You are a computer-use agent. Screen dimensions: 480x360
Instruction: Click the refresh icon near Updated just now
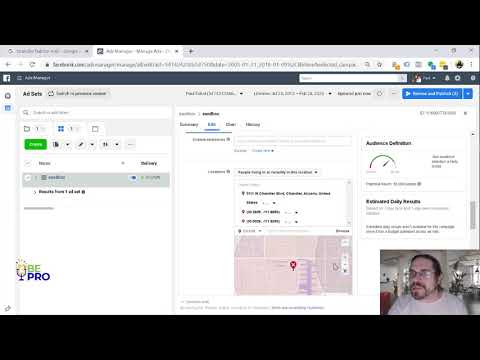(379, 94)
